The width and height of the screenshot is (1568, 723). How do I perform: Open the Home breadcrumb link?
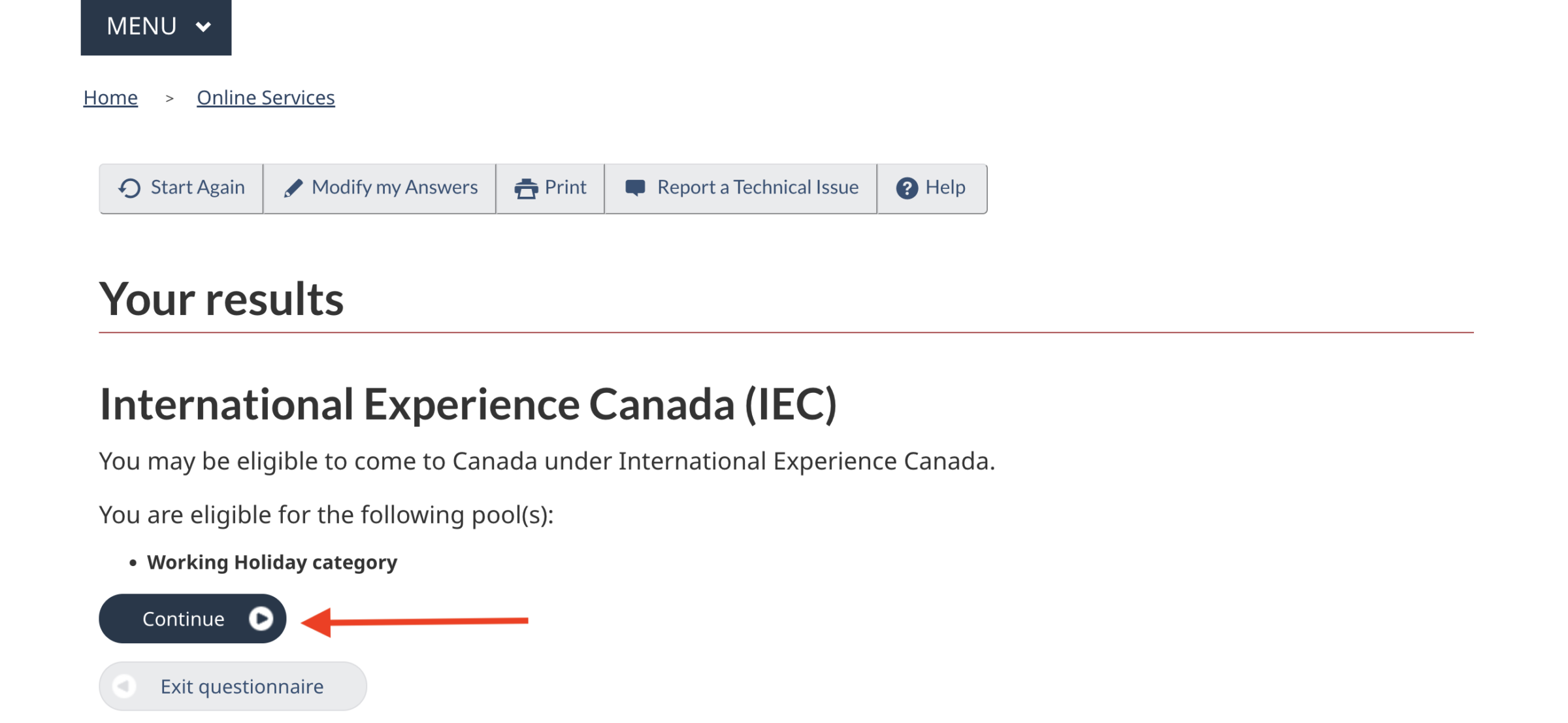click(110, 97)
